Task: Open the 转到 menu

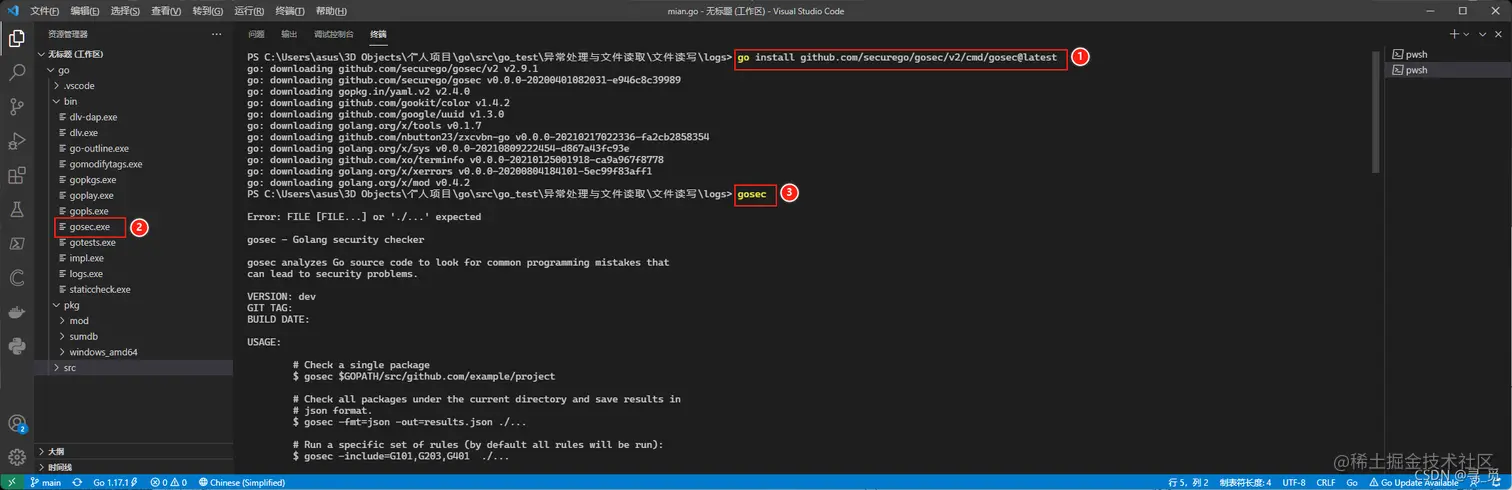Action: click(207, 11)
